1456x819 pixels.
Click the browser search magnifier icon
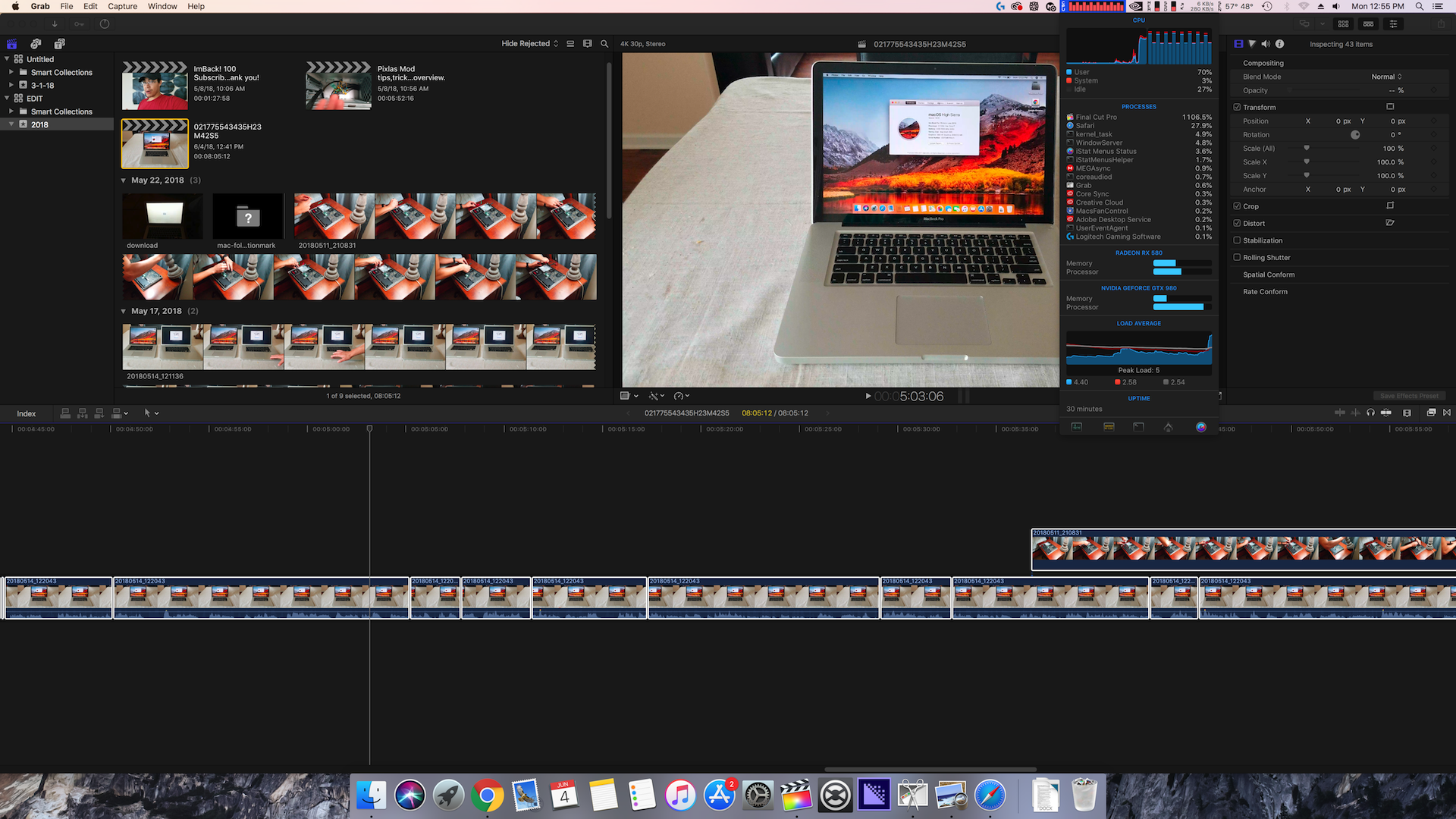pos(604,44)
